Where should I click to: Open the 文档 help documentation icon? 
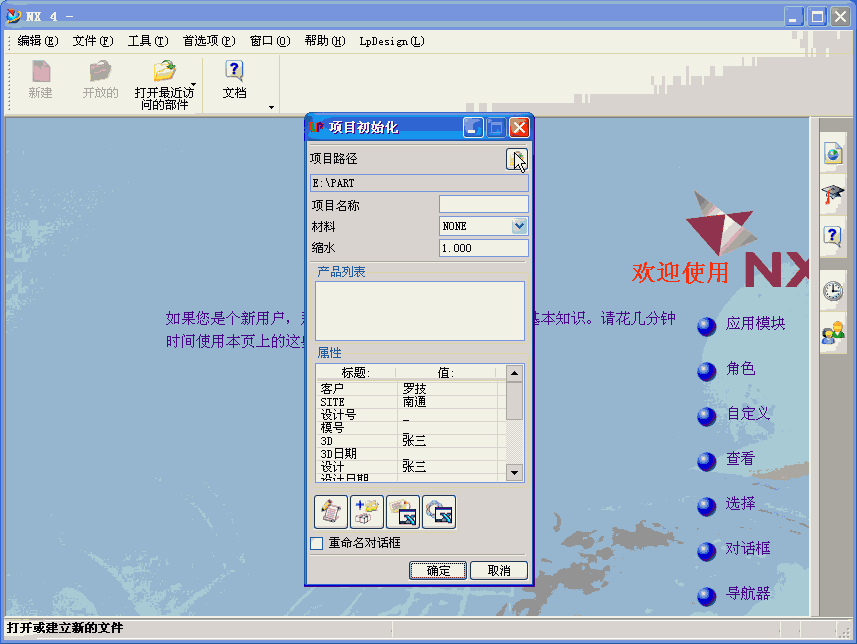point(234,72)
